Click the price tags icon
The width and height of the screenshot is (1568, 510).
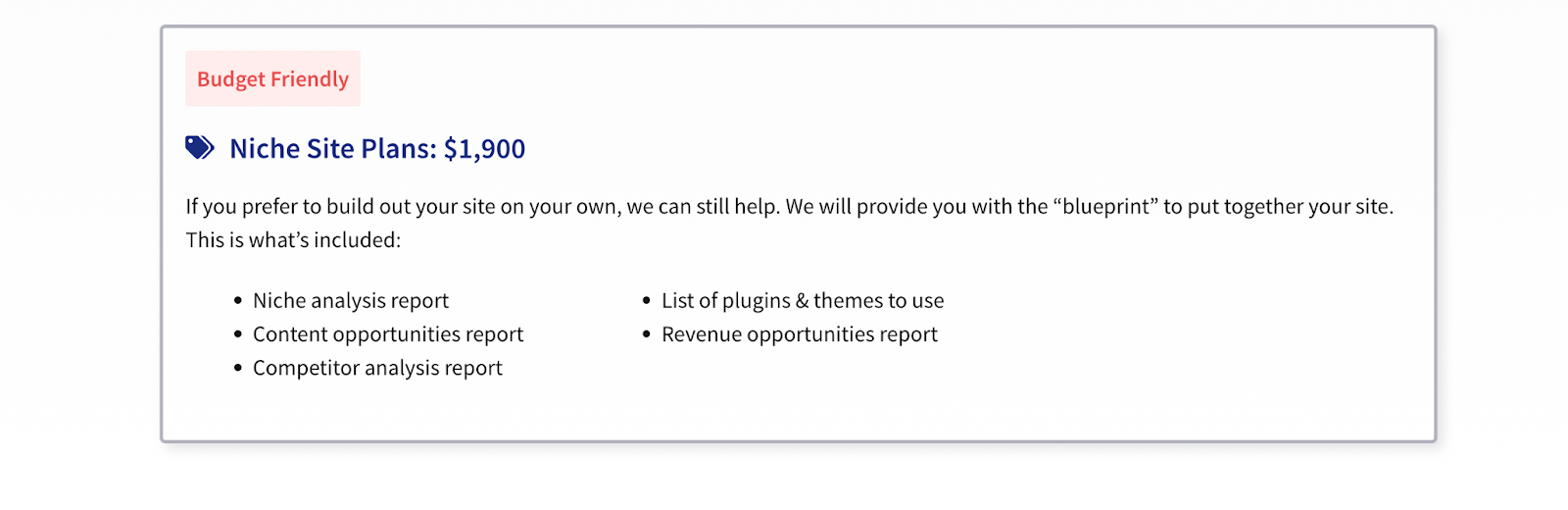pyautogui.click(x=200, y=148)
